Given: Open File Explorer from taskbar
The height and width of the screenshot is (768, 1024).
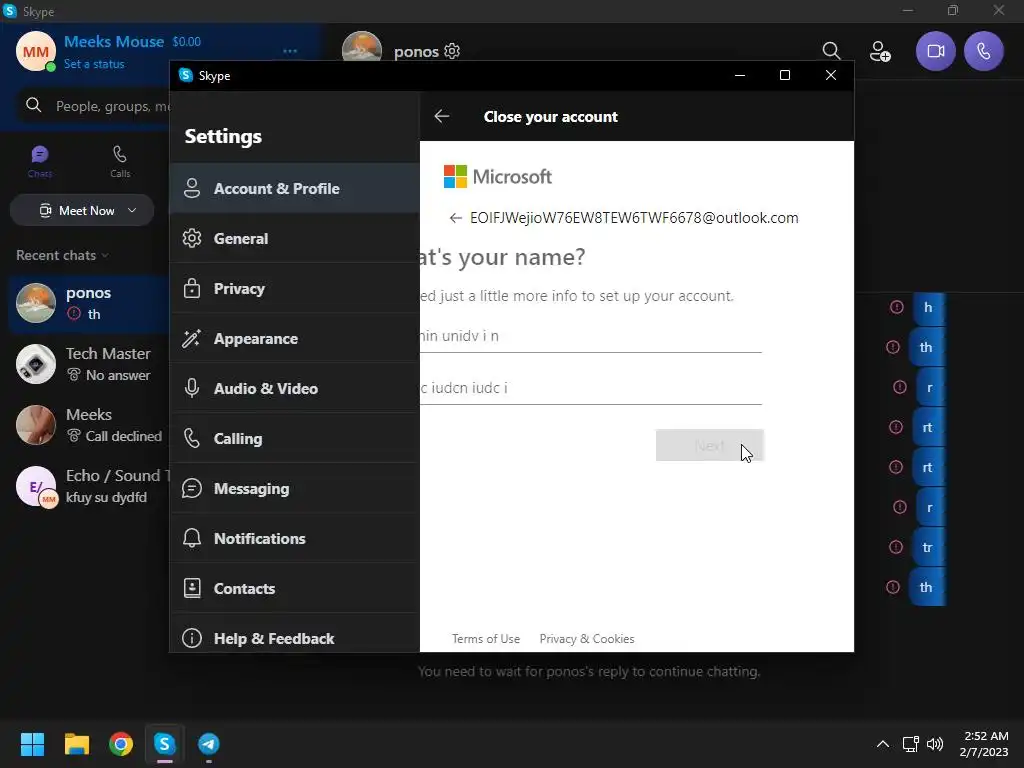Looking at the screenshot, I should point(76,744).
